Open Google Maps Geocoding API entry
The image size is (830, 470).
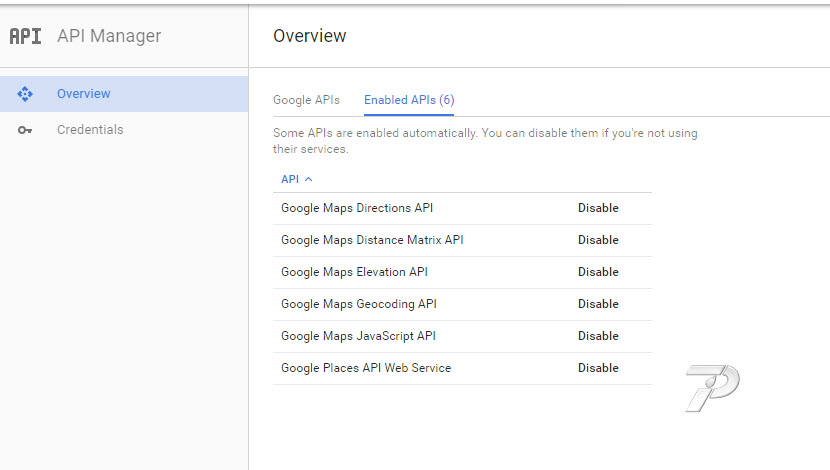[359, 304]
